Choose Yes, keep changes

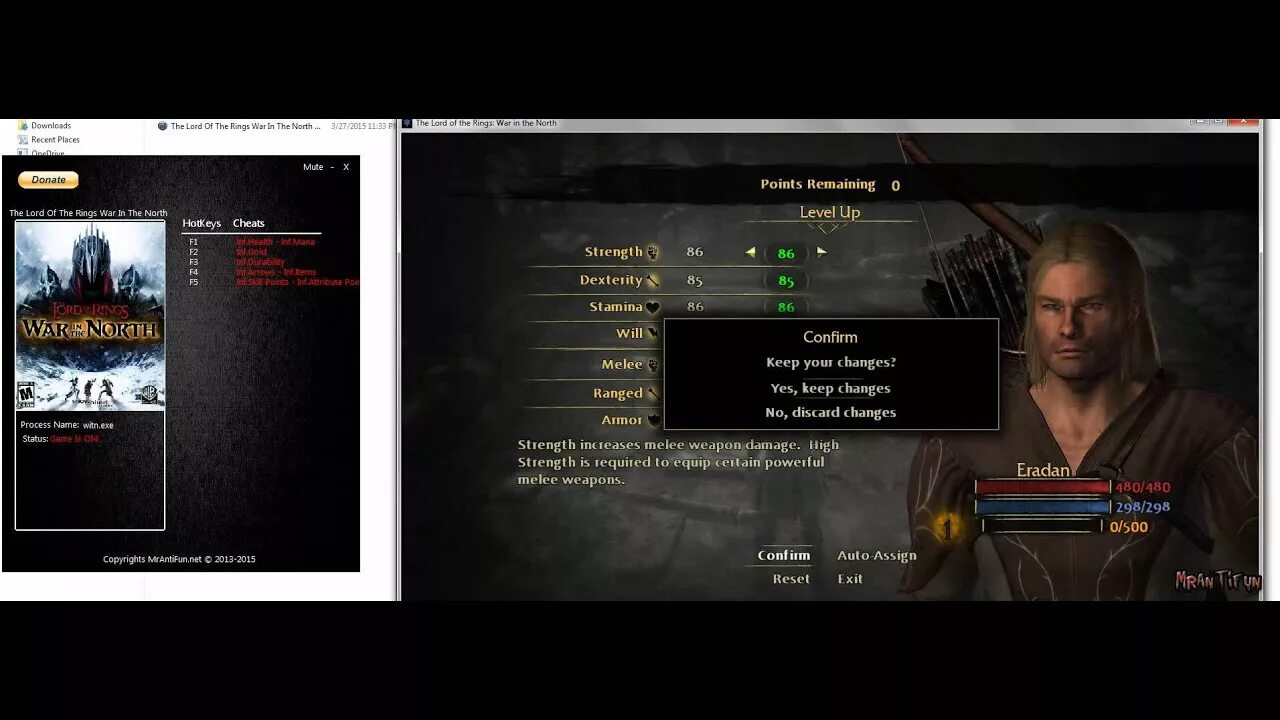pyautogui.click(x=830, y=389)
